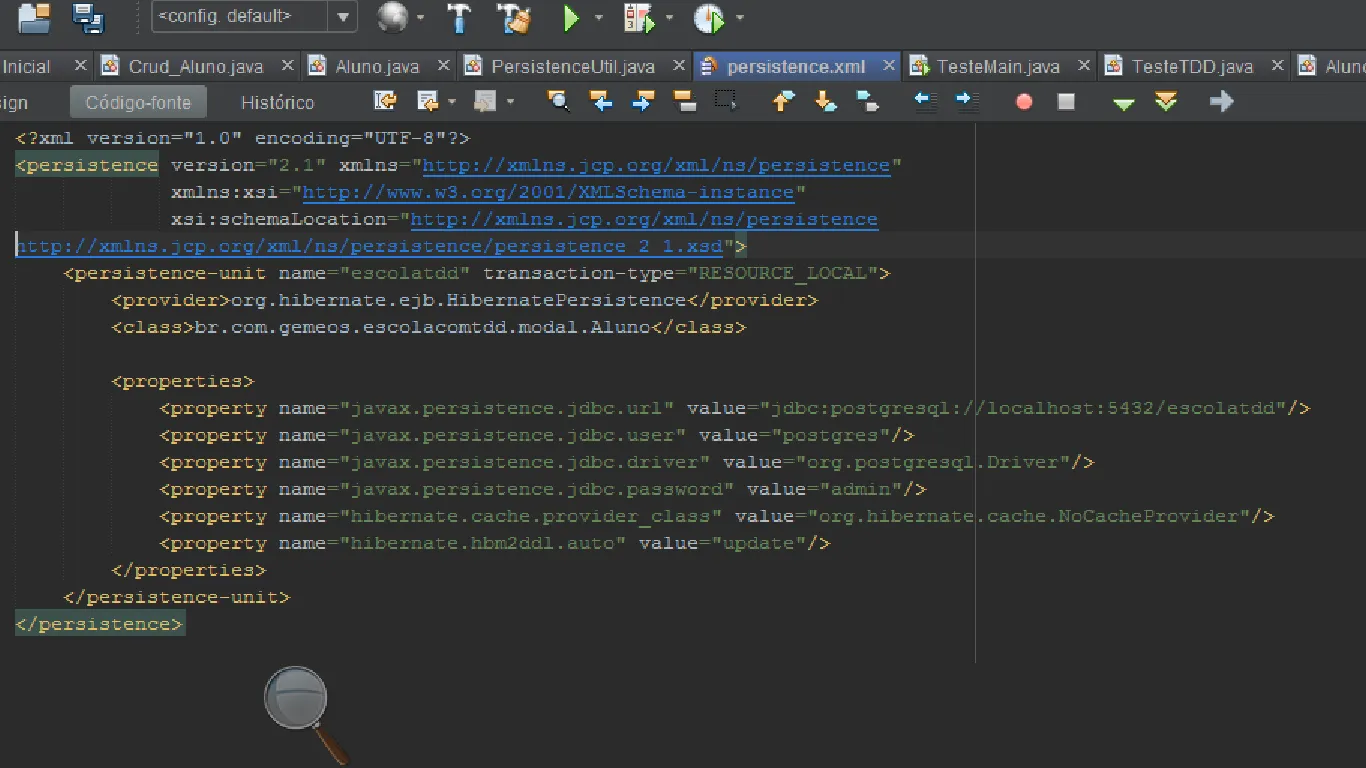Switch to the TesteMain.java tab
The height and width of the screenshot is (768, 1366).
pos(997,67)
